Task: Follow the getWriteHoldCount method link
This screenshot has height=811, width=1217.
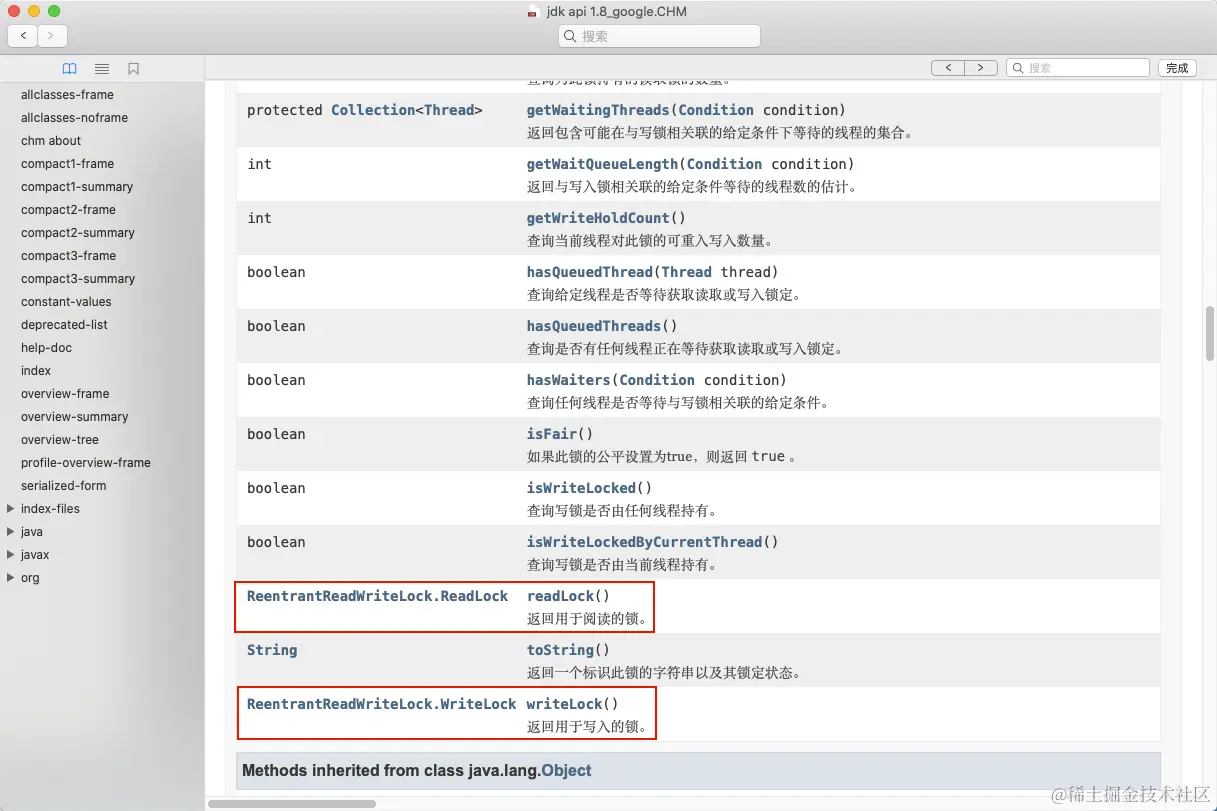Action: pyautogui.click(x=598, y=218)
